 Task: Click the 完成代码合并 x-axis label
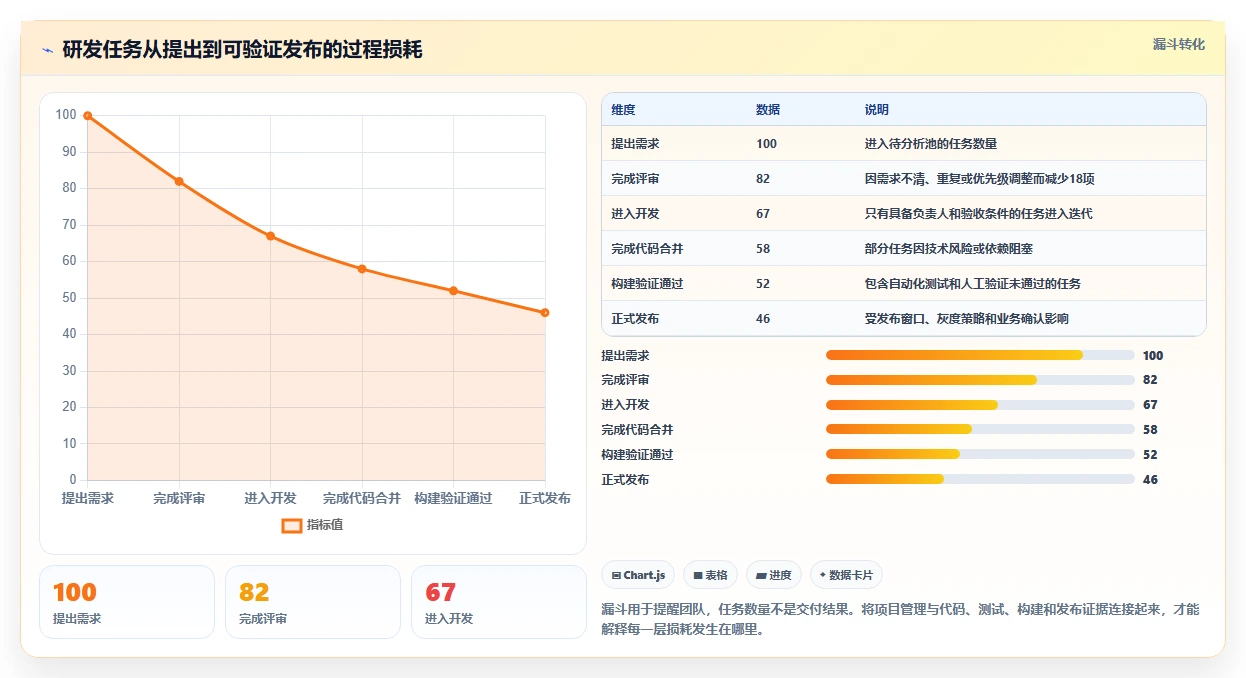click(x=362, y=498)
